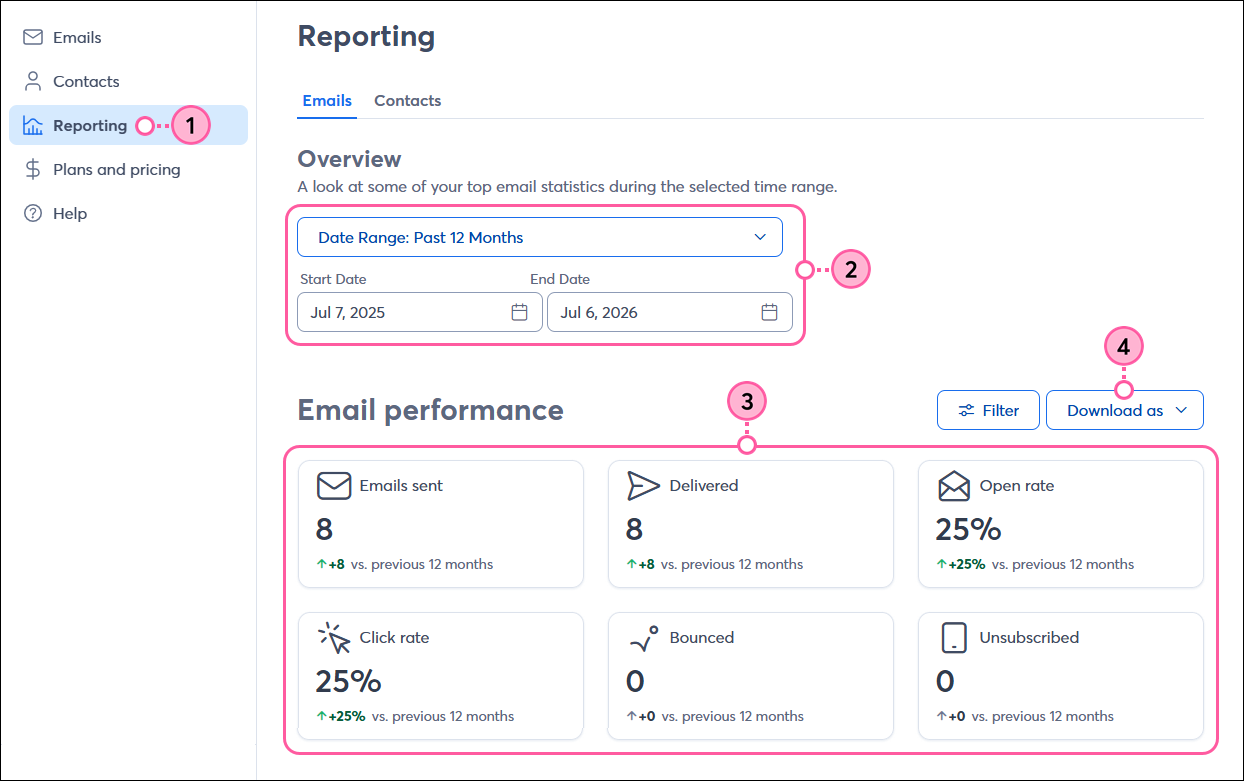Viewport: 1244px width, 781px height.
Task: Switch to the Contacts reporting tab
Action: pos(407,101)
